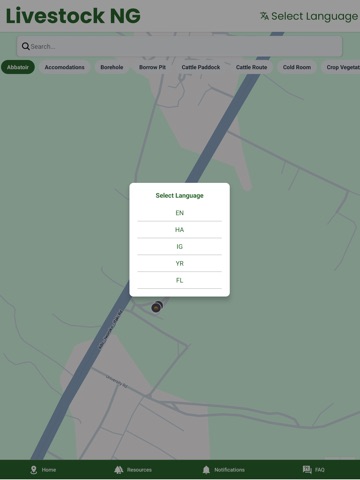The image size is (360, 480).
Task: Select the Cold Room filter chip
Action: click(x=297, y=67)
